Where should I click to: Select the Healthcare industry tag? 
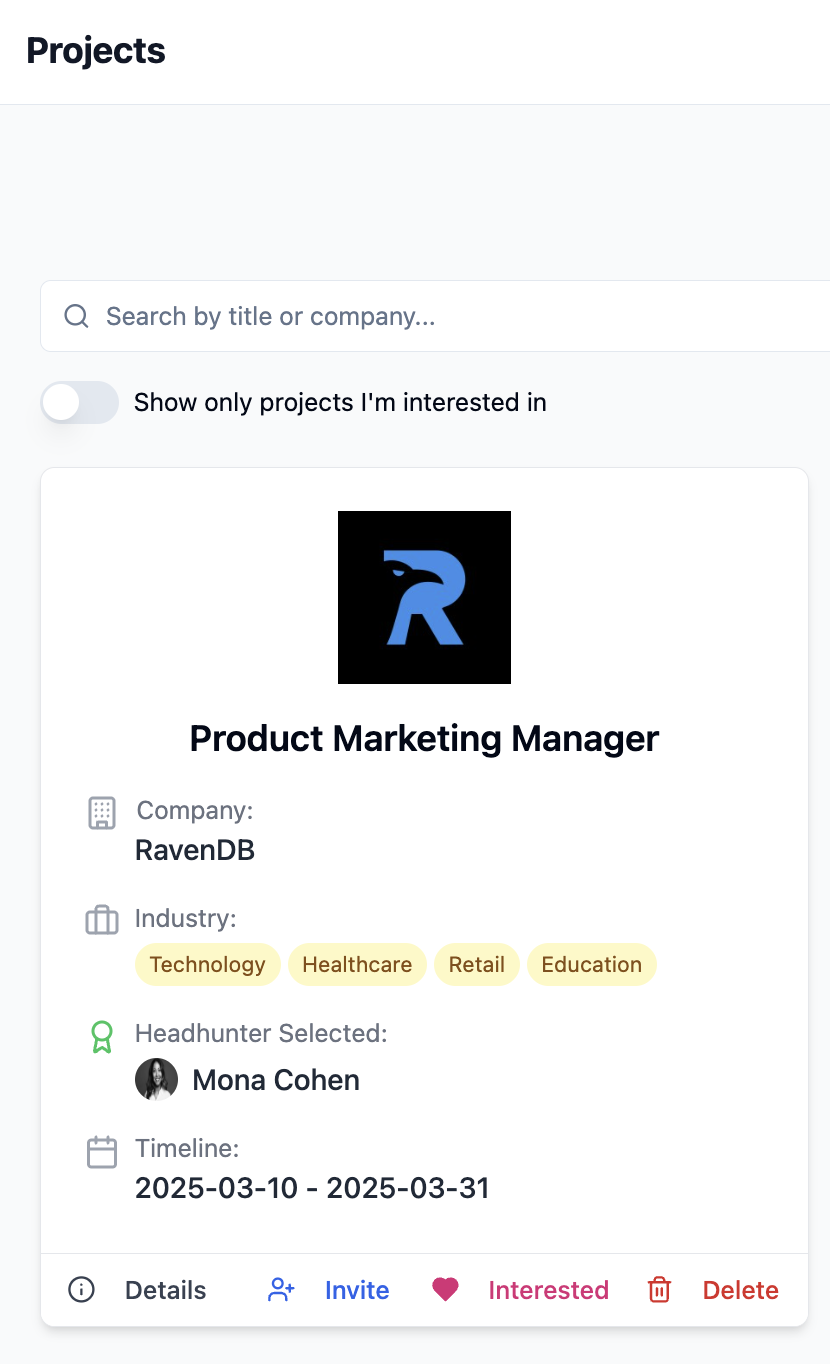357,965
